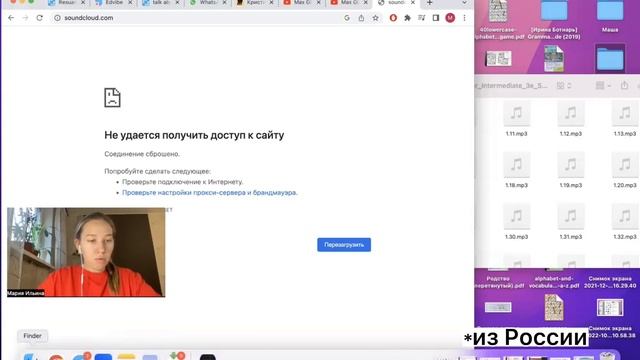Close the soundcloud tab

click(x=413, y=2)
